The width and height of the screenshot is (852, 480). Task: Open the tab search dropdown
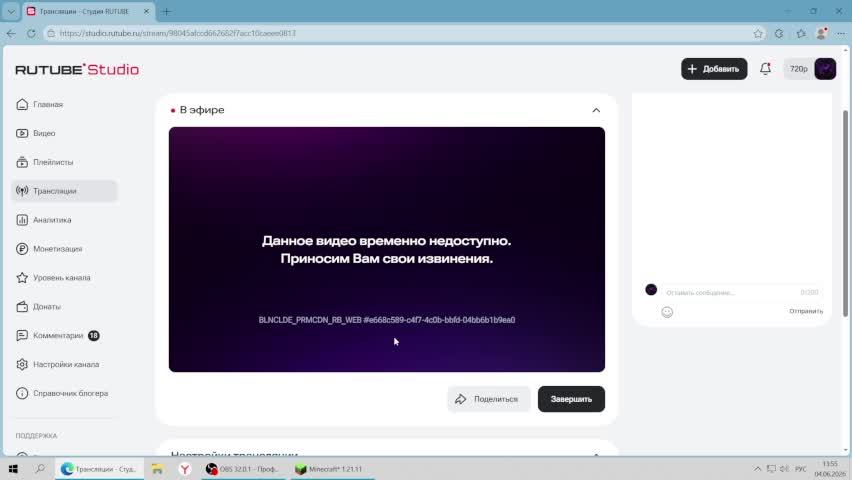(11, 11)
